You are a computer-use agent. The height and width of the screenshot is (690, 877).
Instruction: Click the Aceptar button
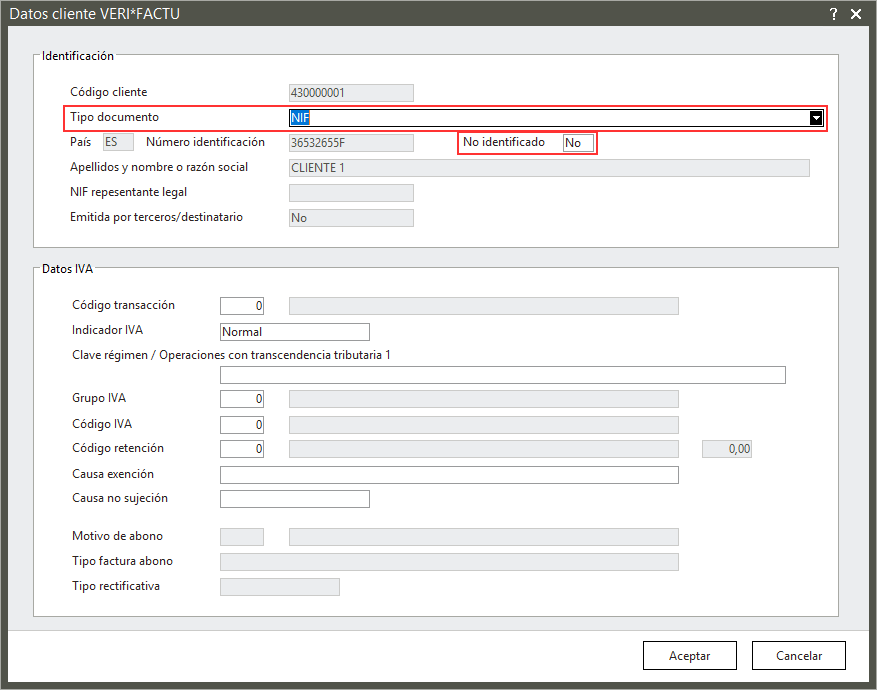coord(689,656)
